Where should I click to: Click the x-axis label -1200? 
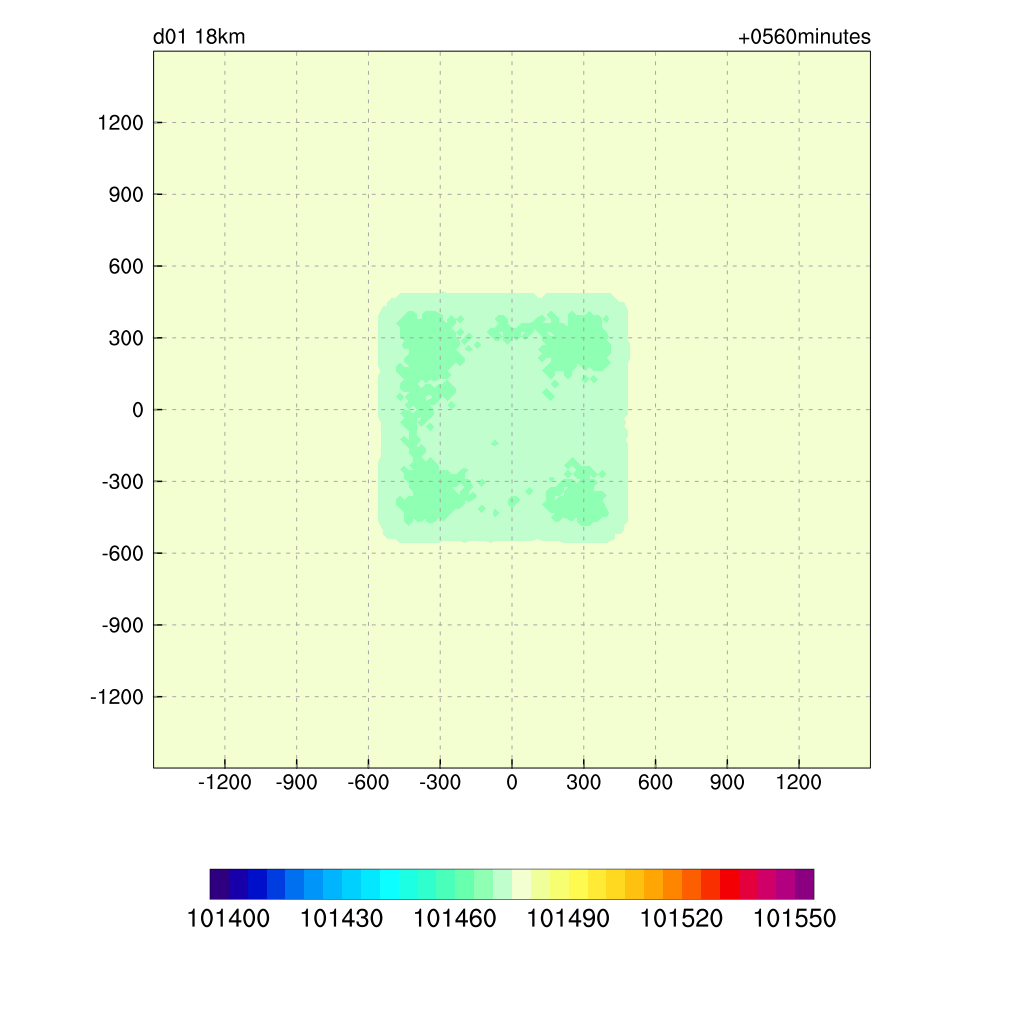[225, 782]
